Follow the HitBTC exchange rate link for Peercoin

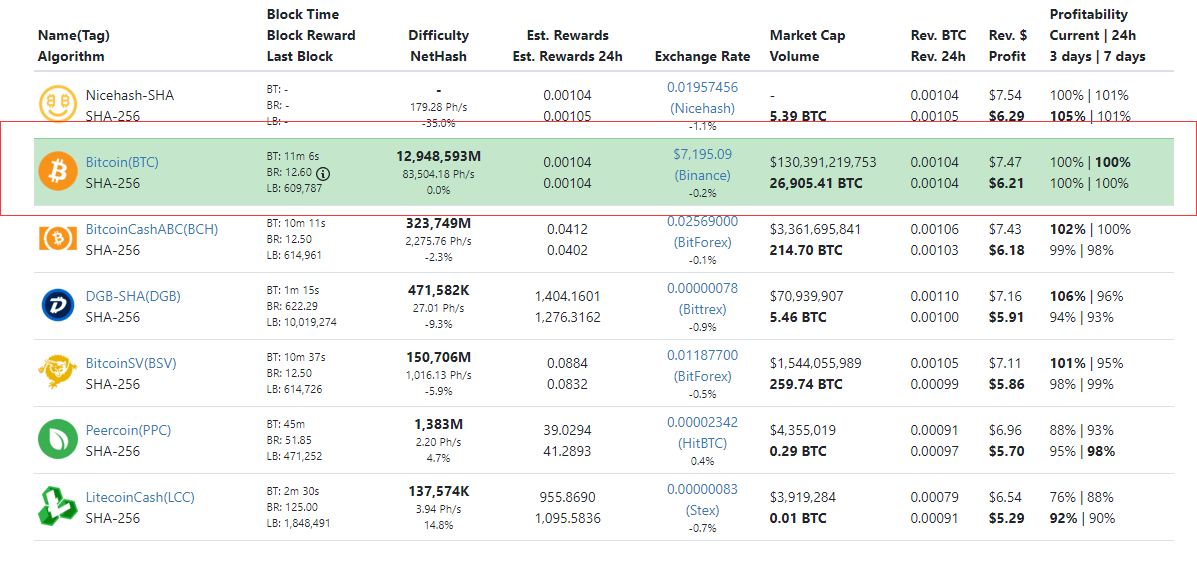coord(702,443)
